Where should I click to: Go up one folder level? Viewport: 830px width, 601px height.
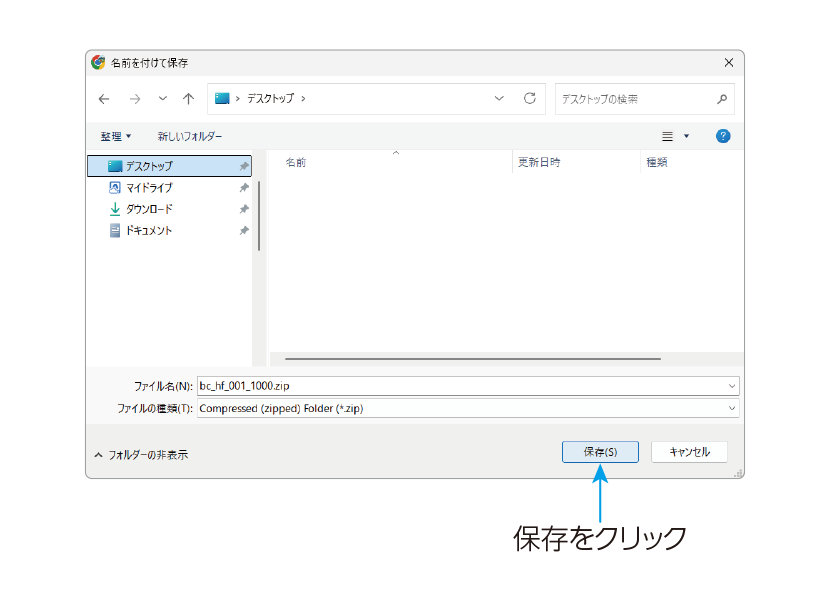click(188, 99)
